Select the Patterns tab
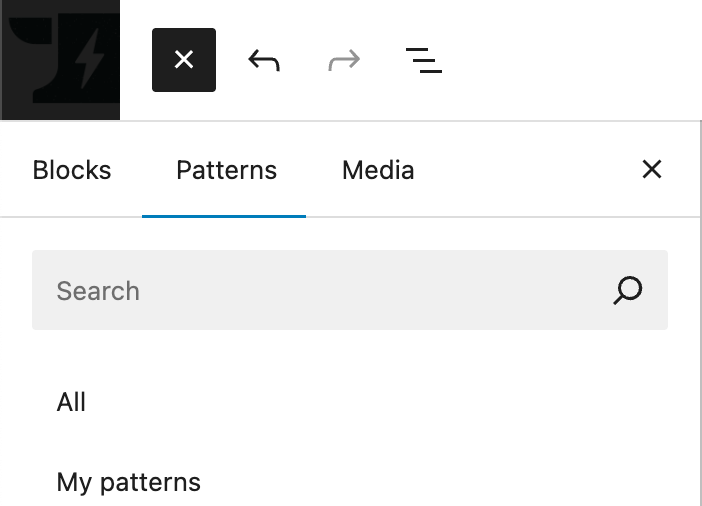Image resolution: width=702 pixels, height=506 pixels. point(226,170)
